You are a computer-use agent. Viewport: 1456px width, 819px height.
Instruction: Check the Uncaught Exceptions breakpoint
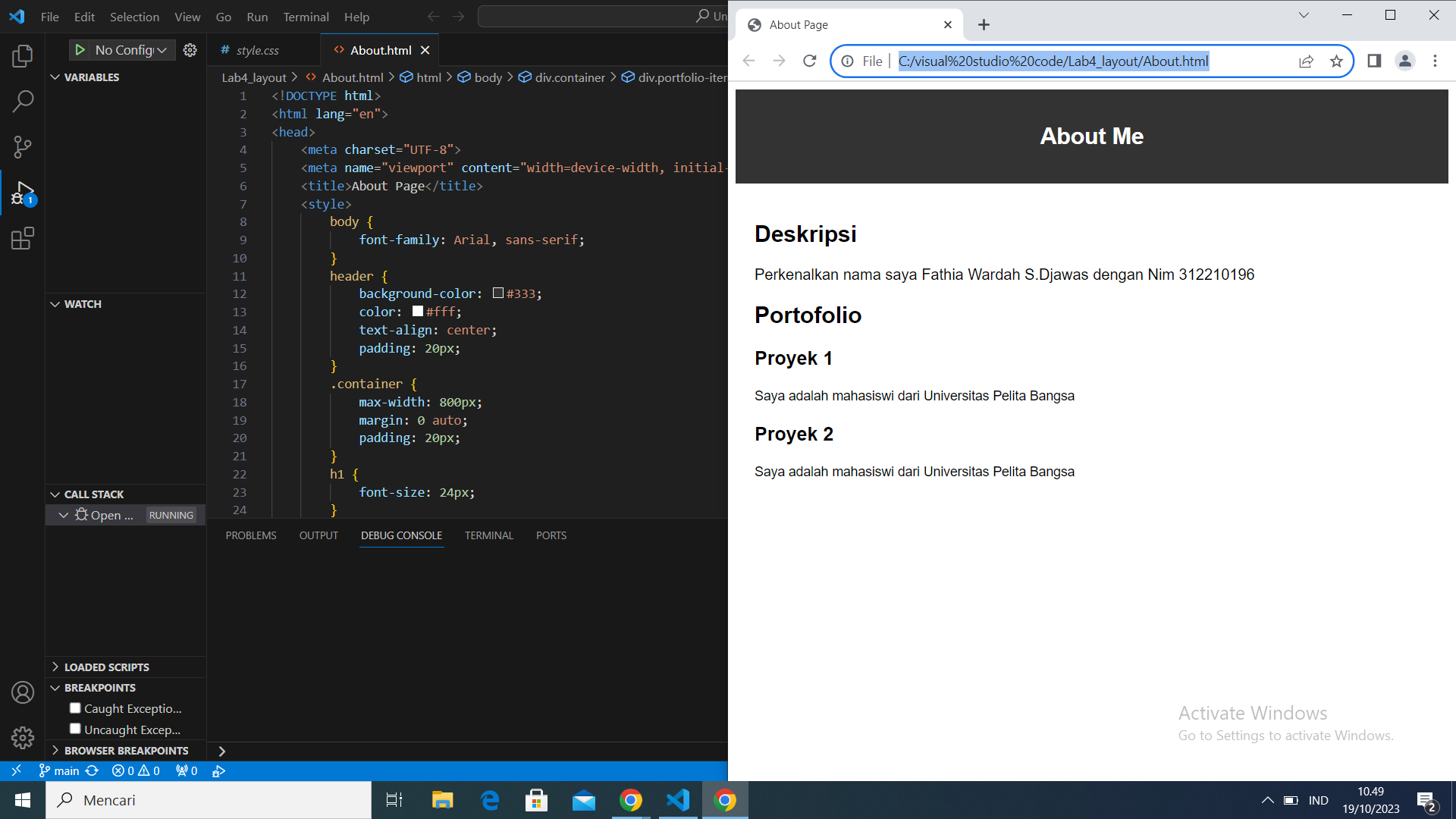(75, 728)
